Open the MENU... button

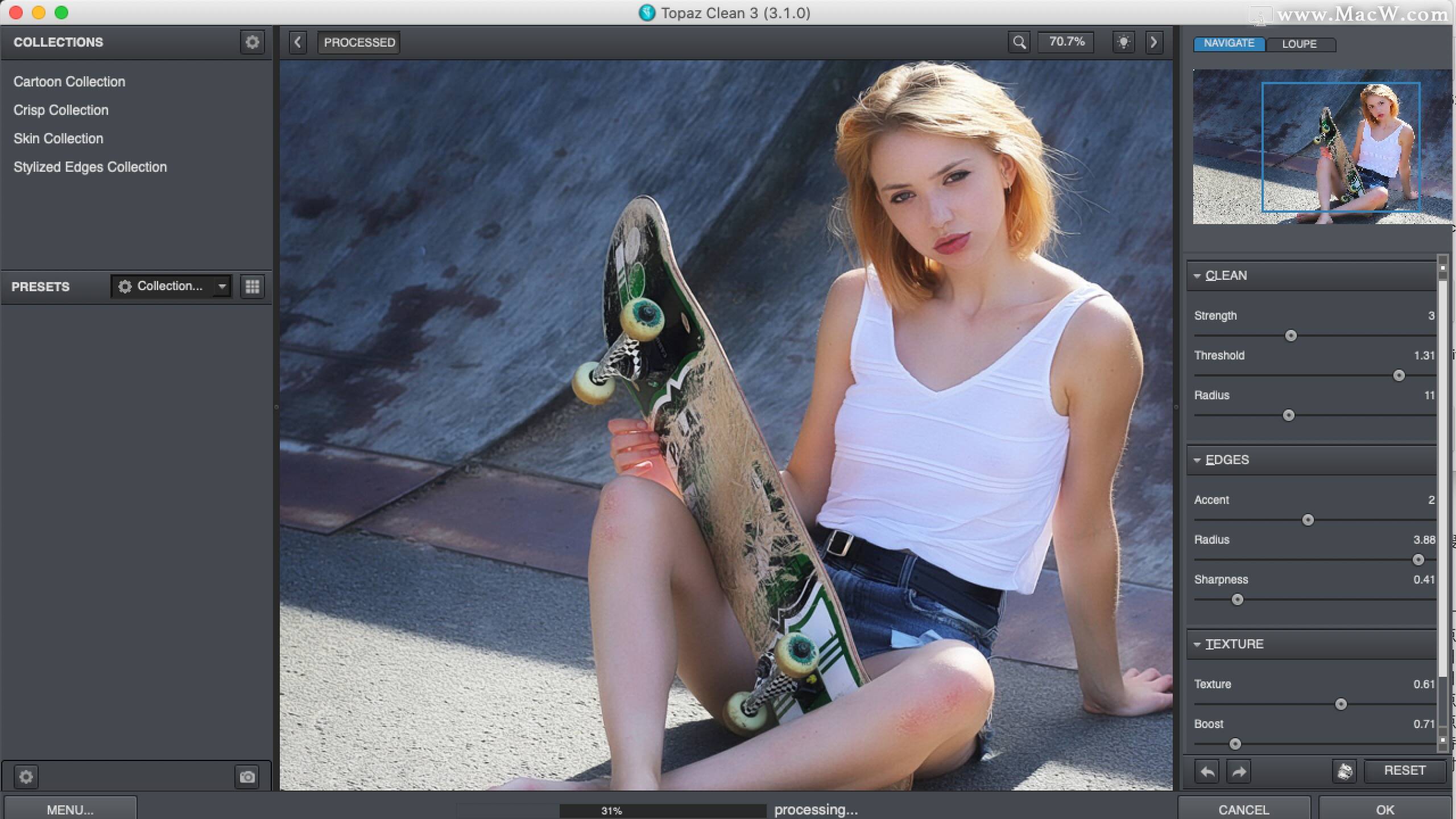[70, 809]
